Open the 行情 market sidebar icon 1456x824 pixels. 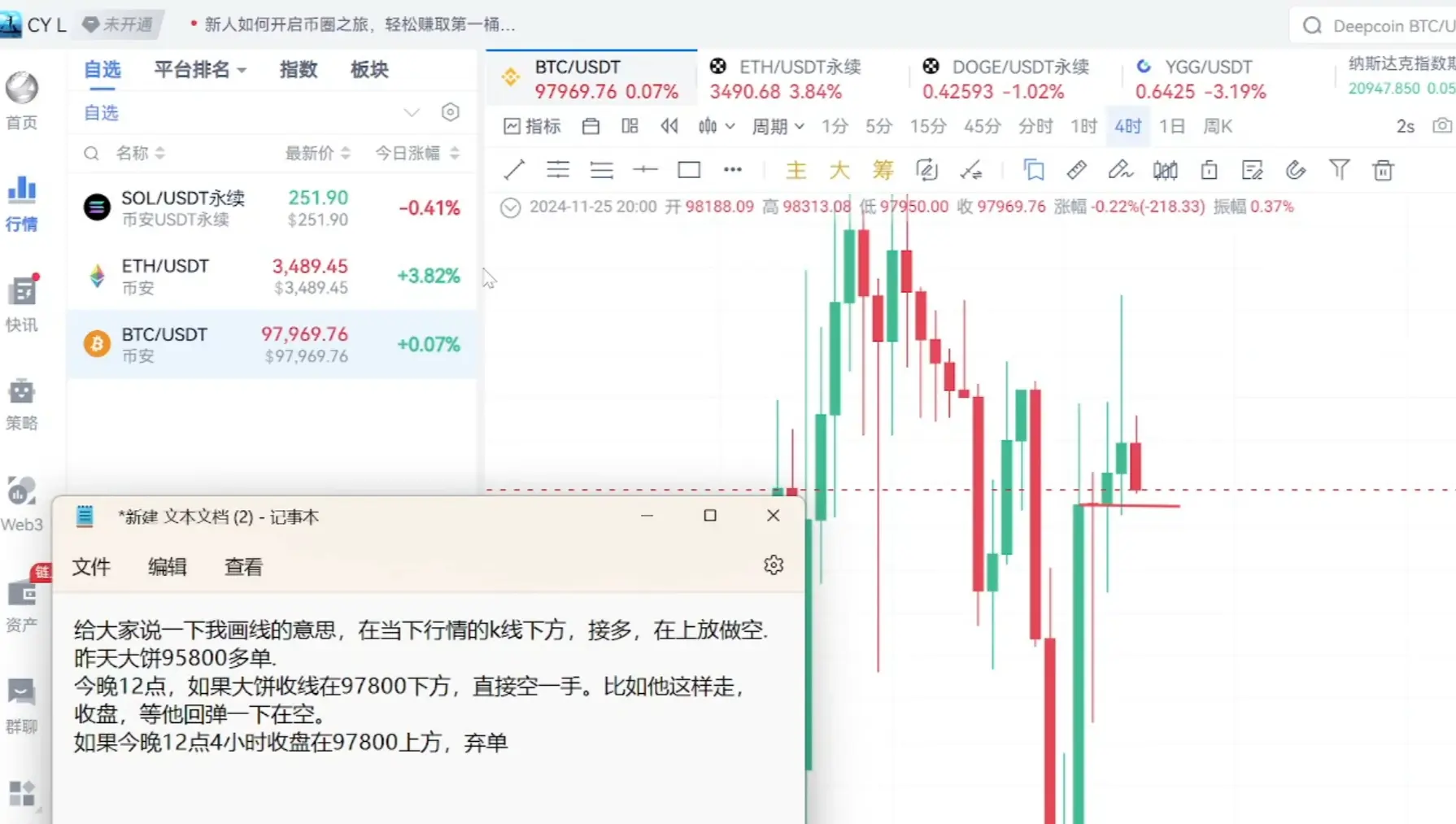pos(22,203)
